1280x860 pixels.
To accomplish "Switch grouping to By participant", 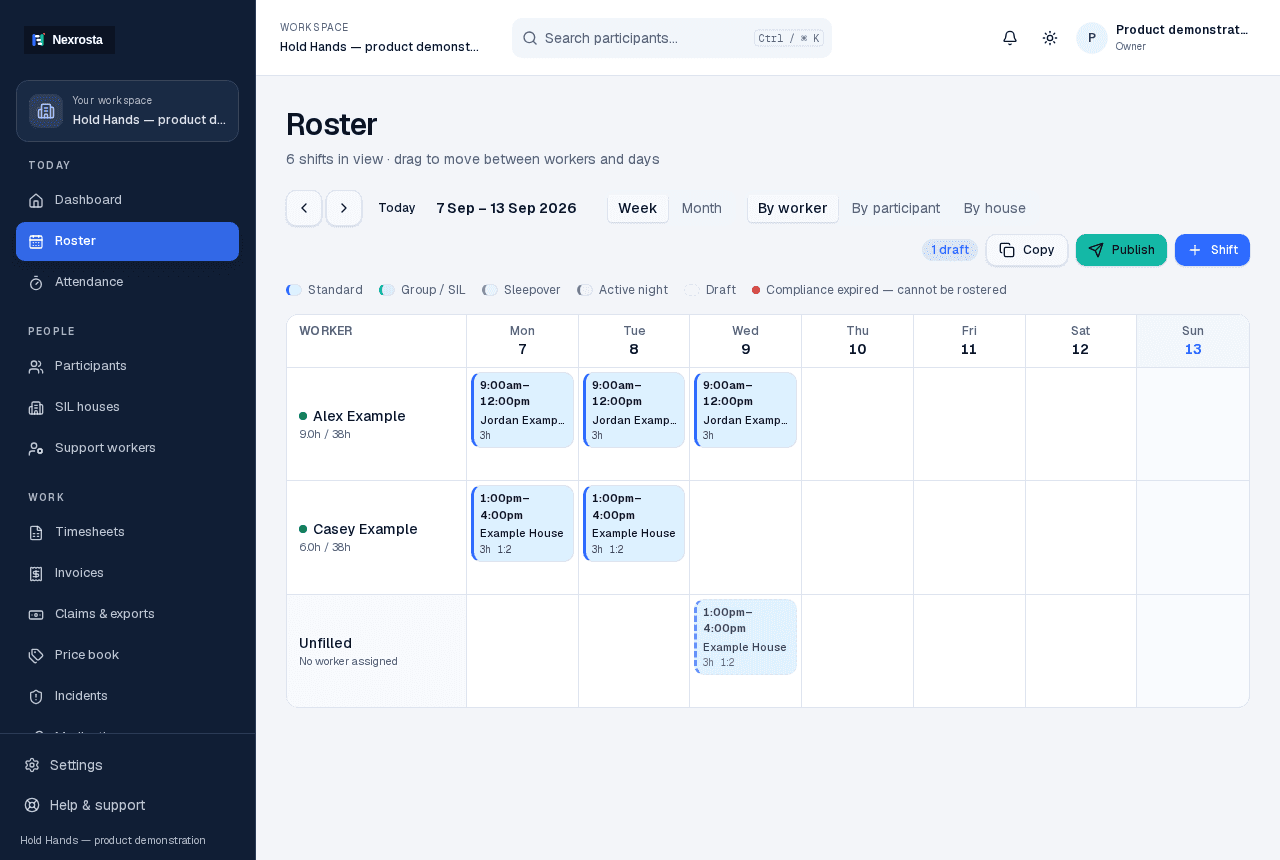I will click(896, 208).
